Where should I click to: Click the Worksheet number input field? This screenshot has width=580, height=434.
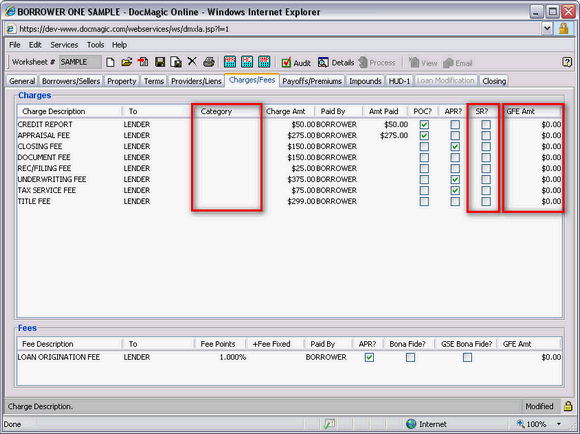80,62
